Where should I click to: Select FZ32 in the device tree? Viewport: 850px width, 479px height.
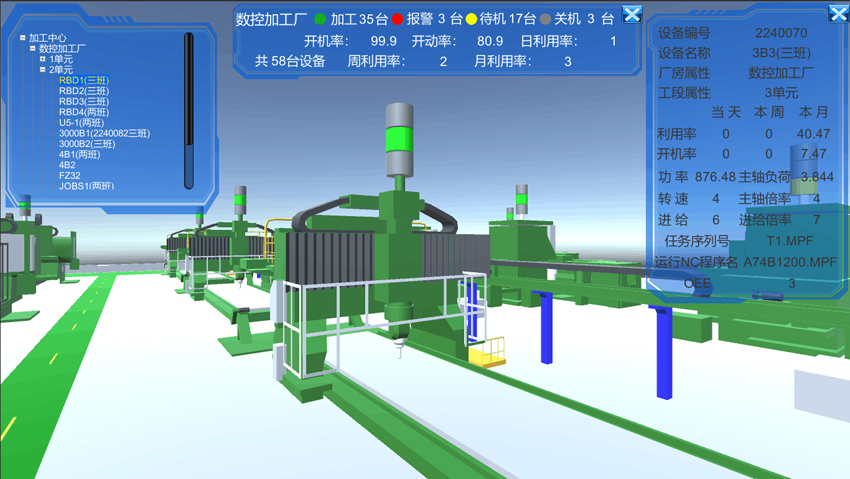pos(69,176)
